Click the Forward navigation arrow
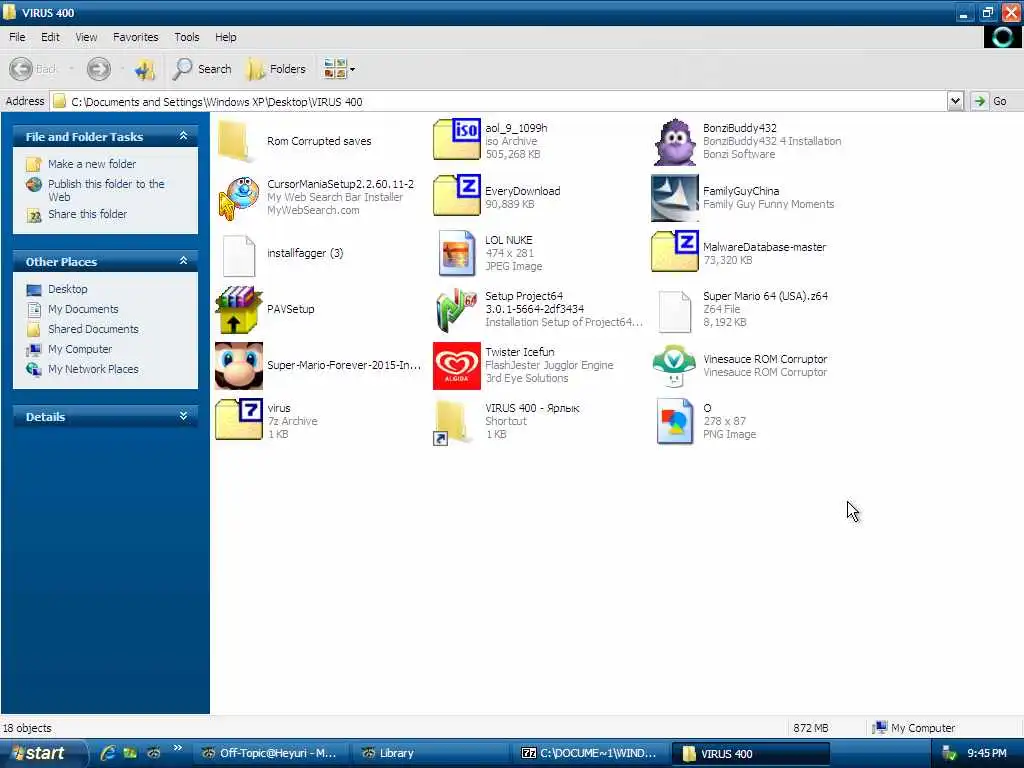The height and width of the screenshot is (768, 1024). tap(99, 69)
